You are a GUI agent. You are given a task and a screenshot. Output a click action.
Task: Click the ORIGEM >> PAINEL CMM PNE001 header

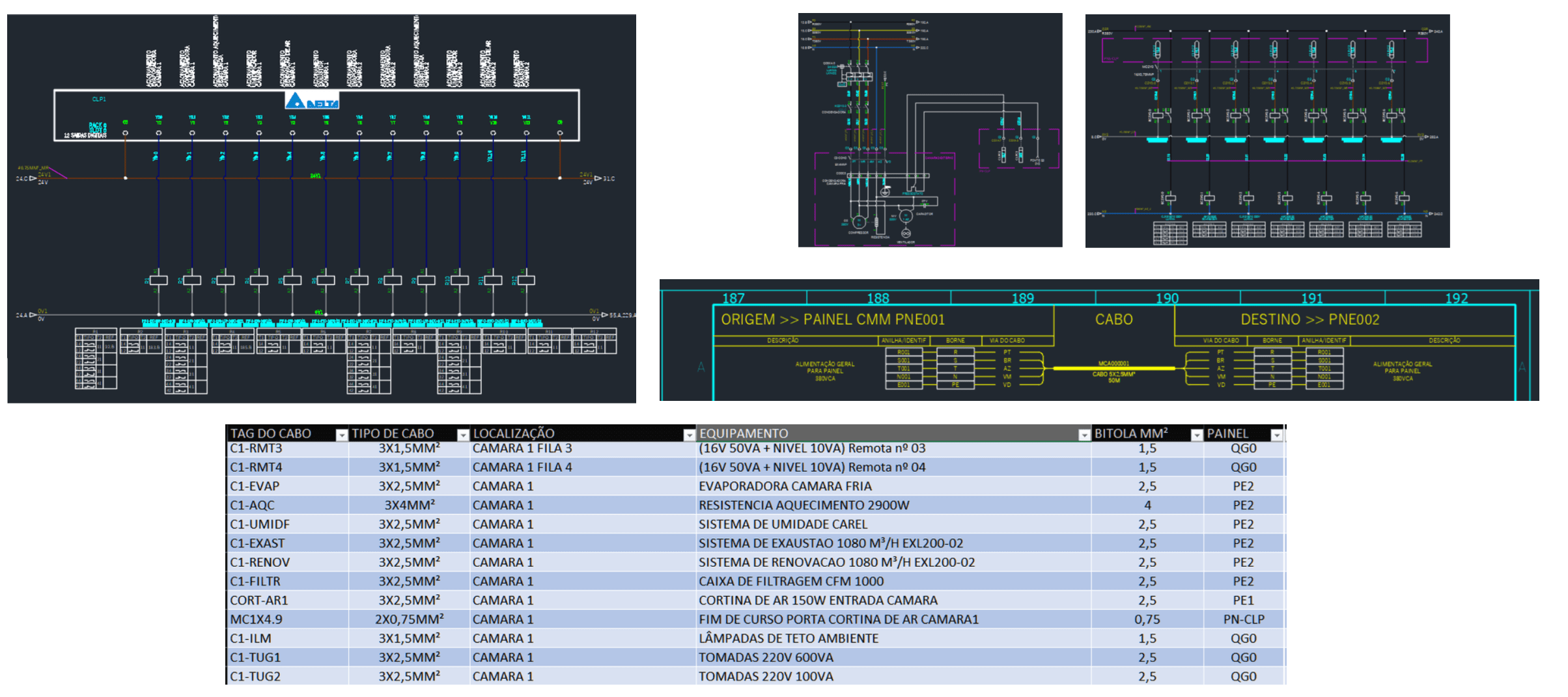tap(832, 320)
